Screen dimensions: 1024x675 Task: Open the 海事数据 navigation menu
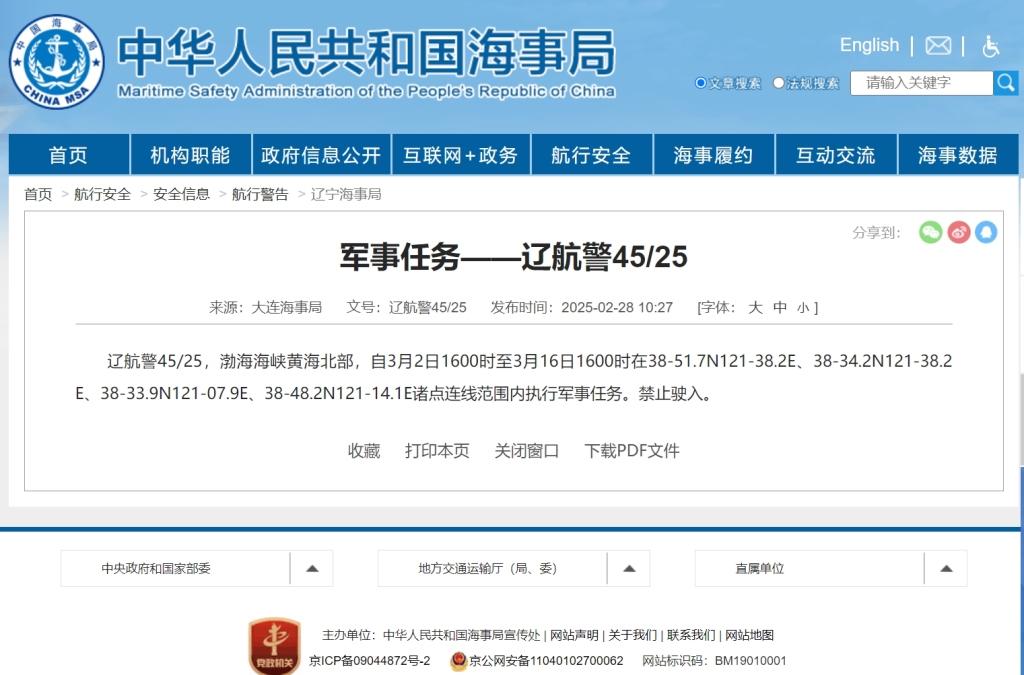point(957,155)
